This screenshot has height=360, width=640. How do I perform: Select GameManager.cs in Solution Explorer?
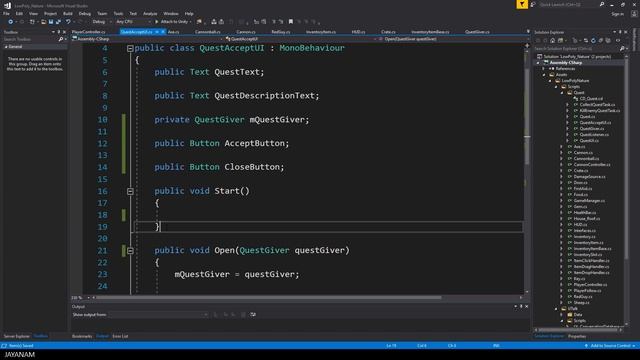(589, 200)
